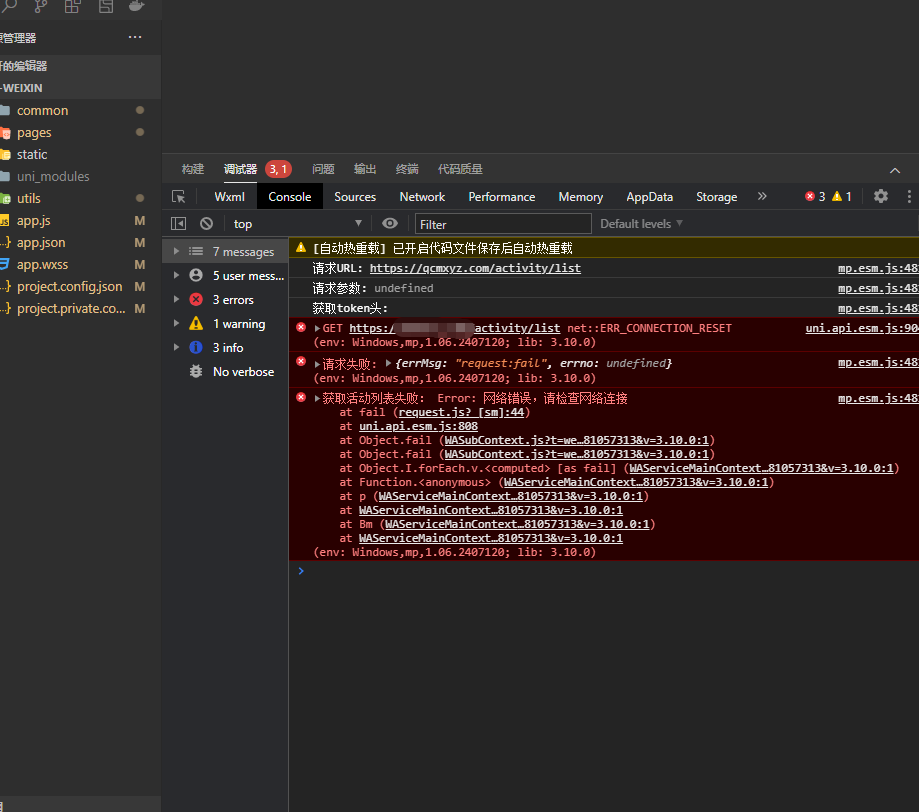Screen dimensions: 919x812
Task: Open the Memory tab
Action: (x=580, y=197)
